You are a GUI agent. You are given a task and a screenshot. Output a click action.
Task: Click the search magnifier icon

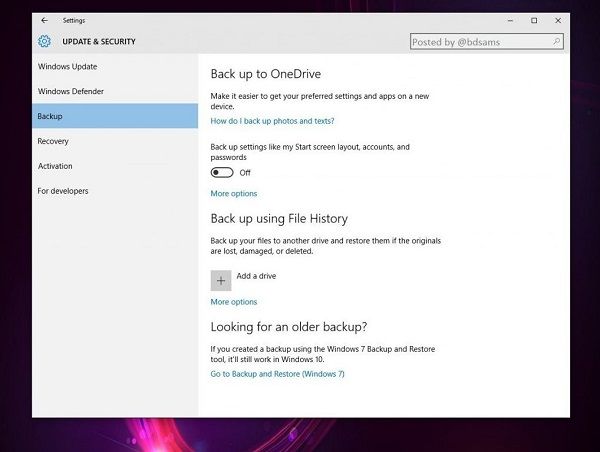pos(556,41)
